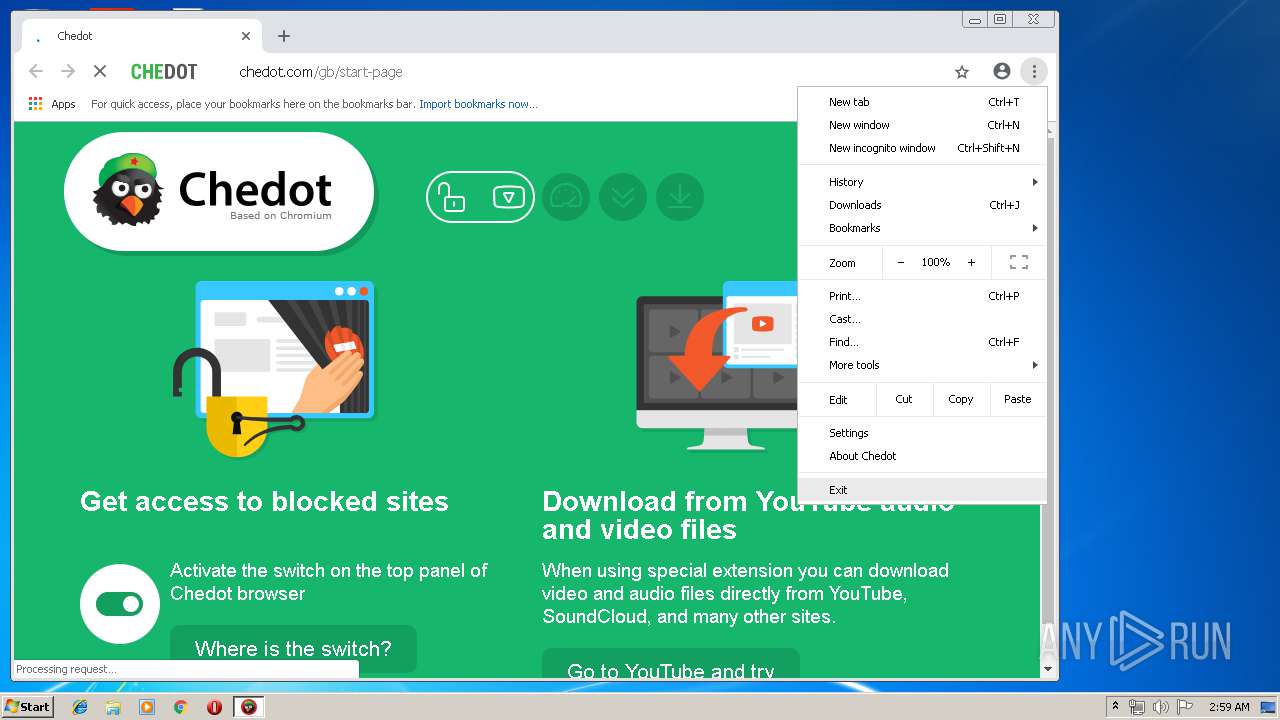
Task: Open the Windows Start menu
Action: click(x=28, y=707)
